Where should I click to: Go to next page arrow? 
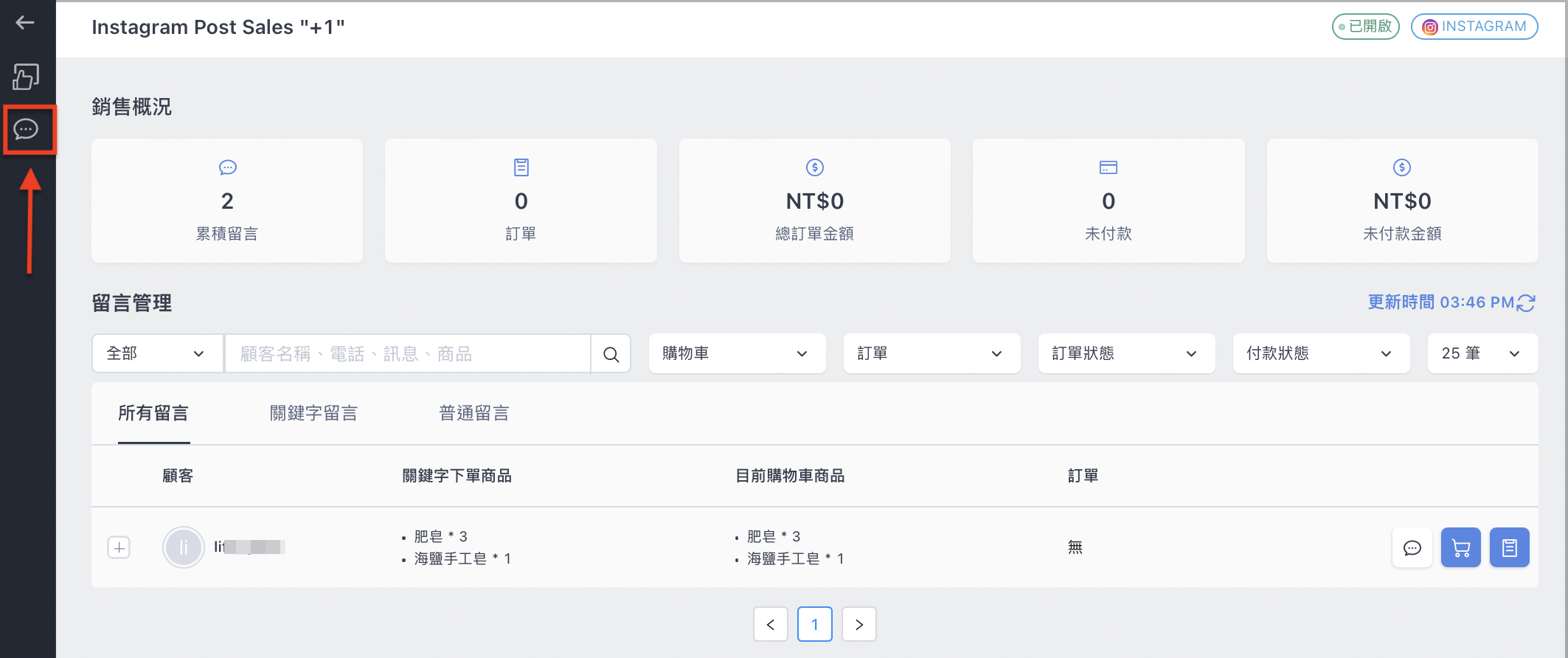[858, 624]
